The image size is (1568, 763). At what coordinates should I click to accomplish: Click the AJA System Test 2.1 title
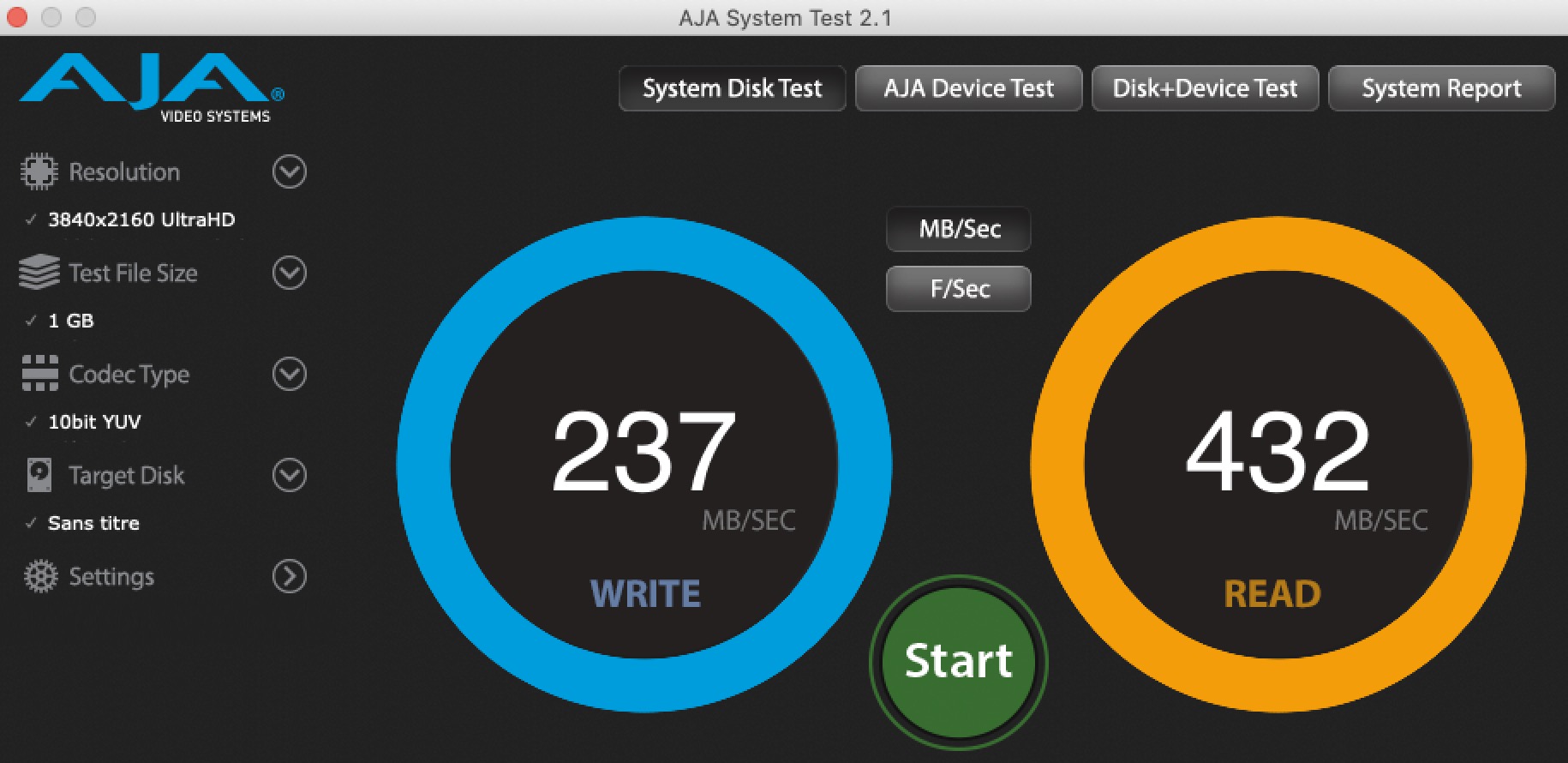(x=785, y=18)
